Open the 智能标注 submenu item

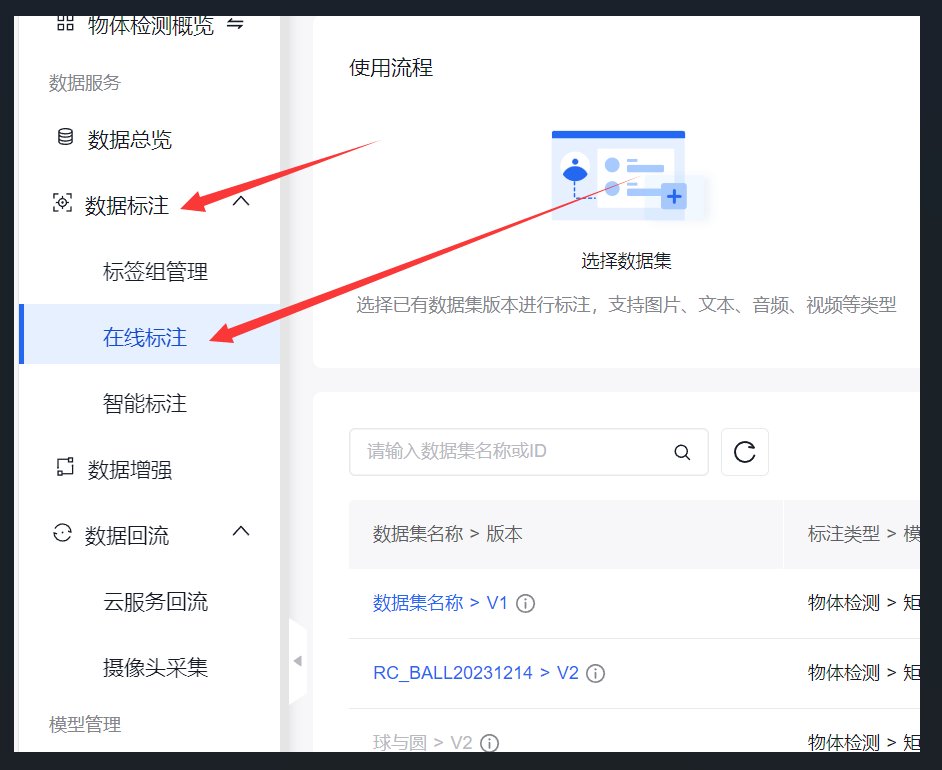coord(145,404)
